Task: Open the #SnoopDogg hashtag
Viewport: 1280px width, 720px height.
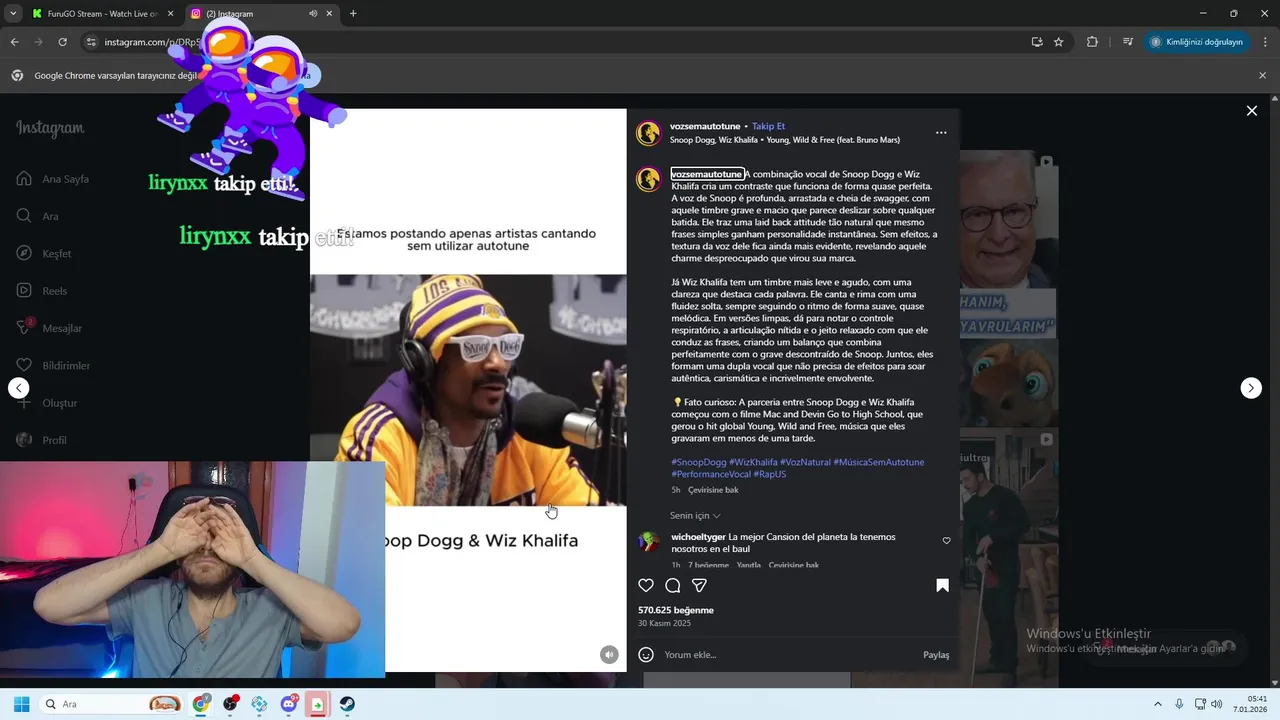Action: [699, 462]
